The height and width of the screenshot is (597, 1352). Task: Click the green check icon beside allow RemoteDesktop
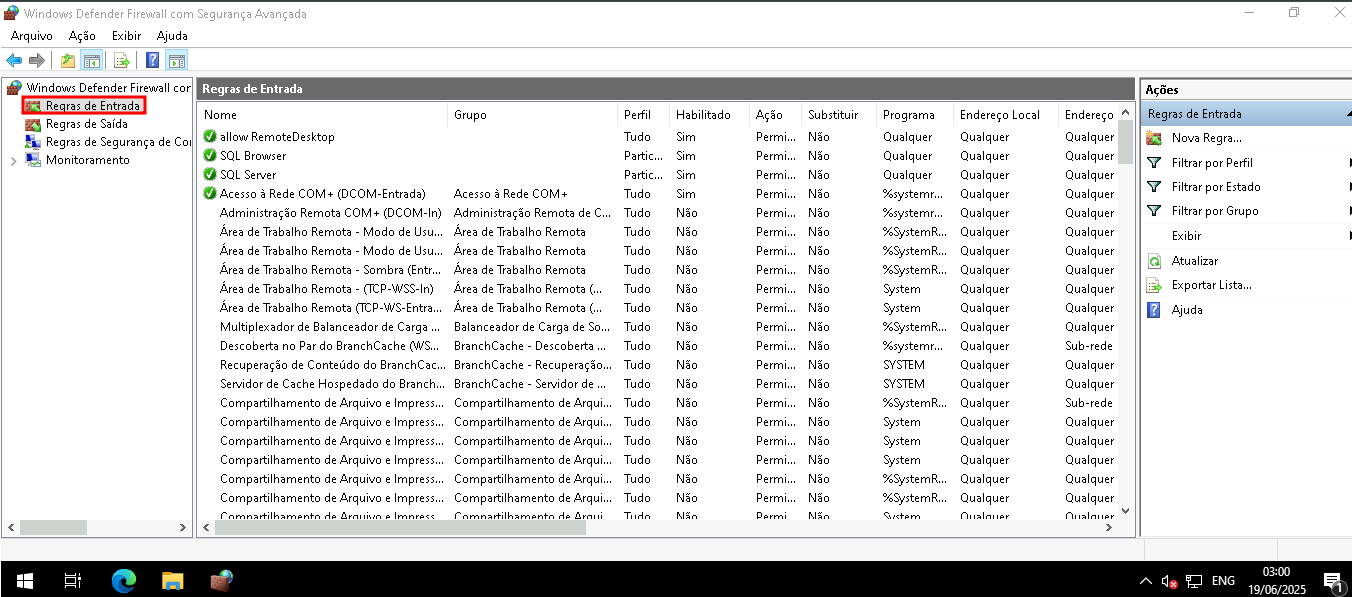(x=210, y=137)
